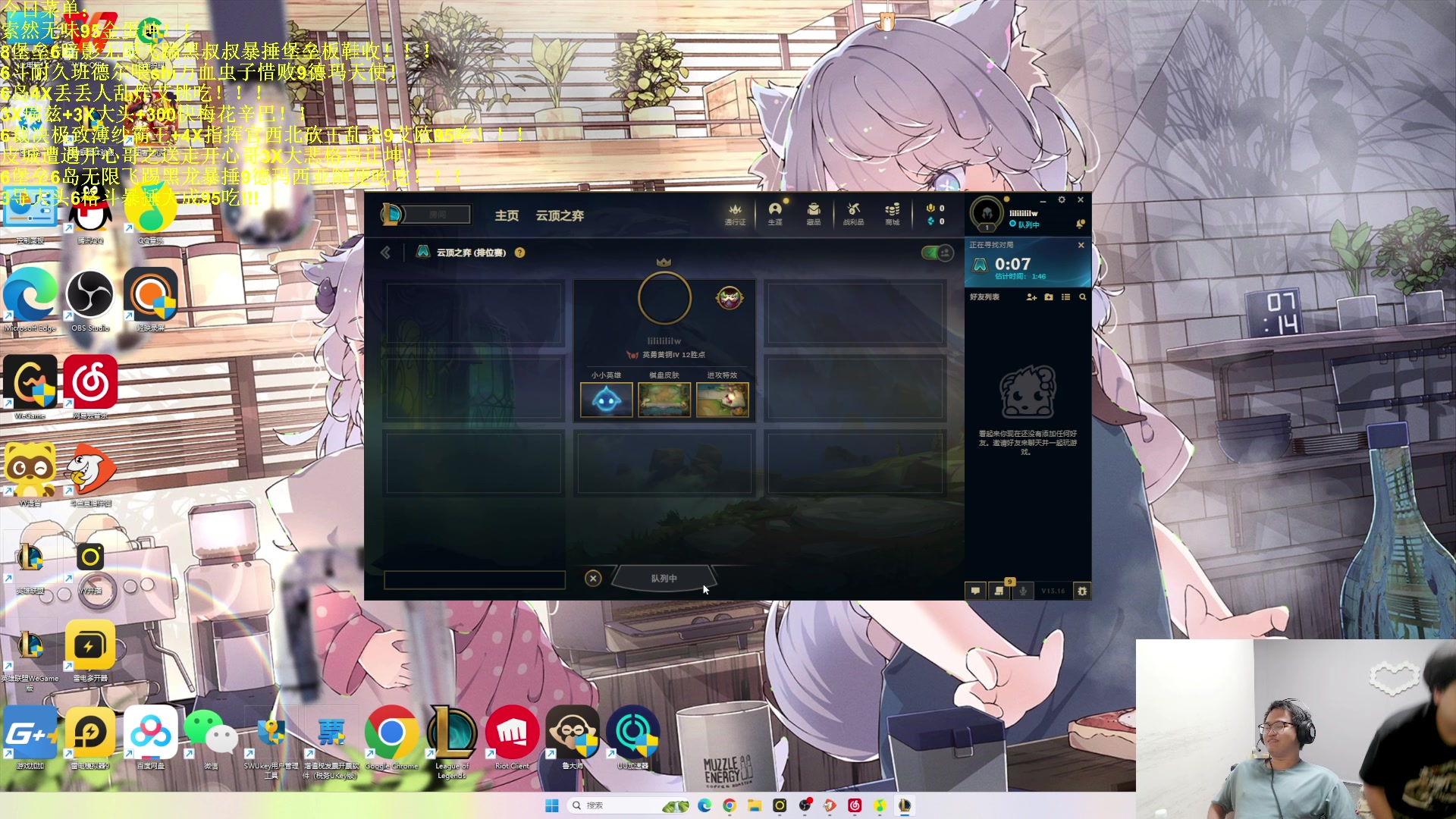Open the 战利品 loot icon

[x=854, y=214]
